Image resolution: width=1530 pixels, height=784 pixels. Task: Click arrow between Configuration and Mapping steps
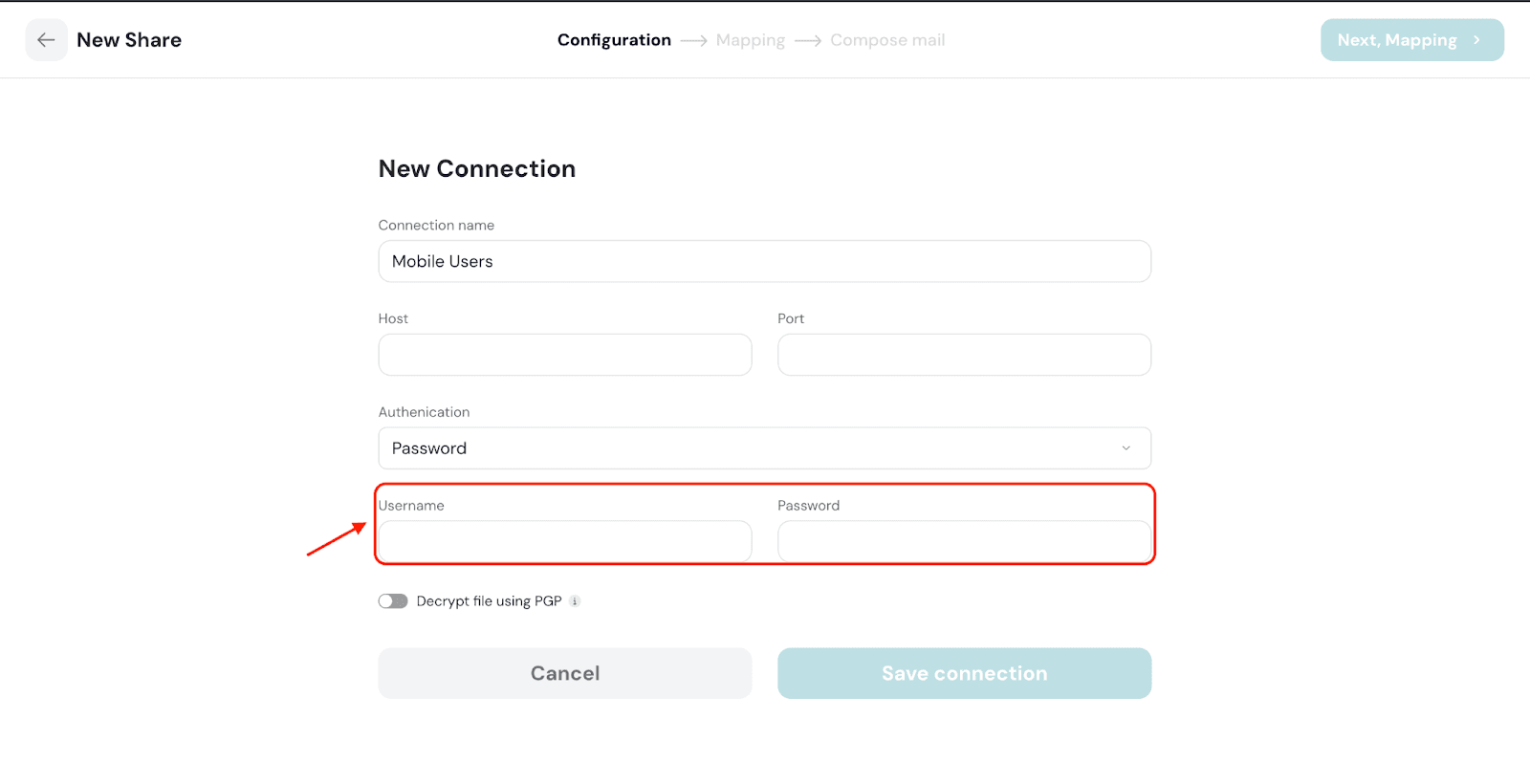click(x=693, y=41)
